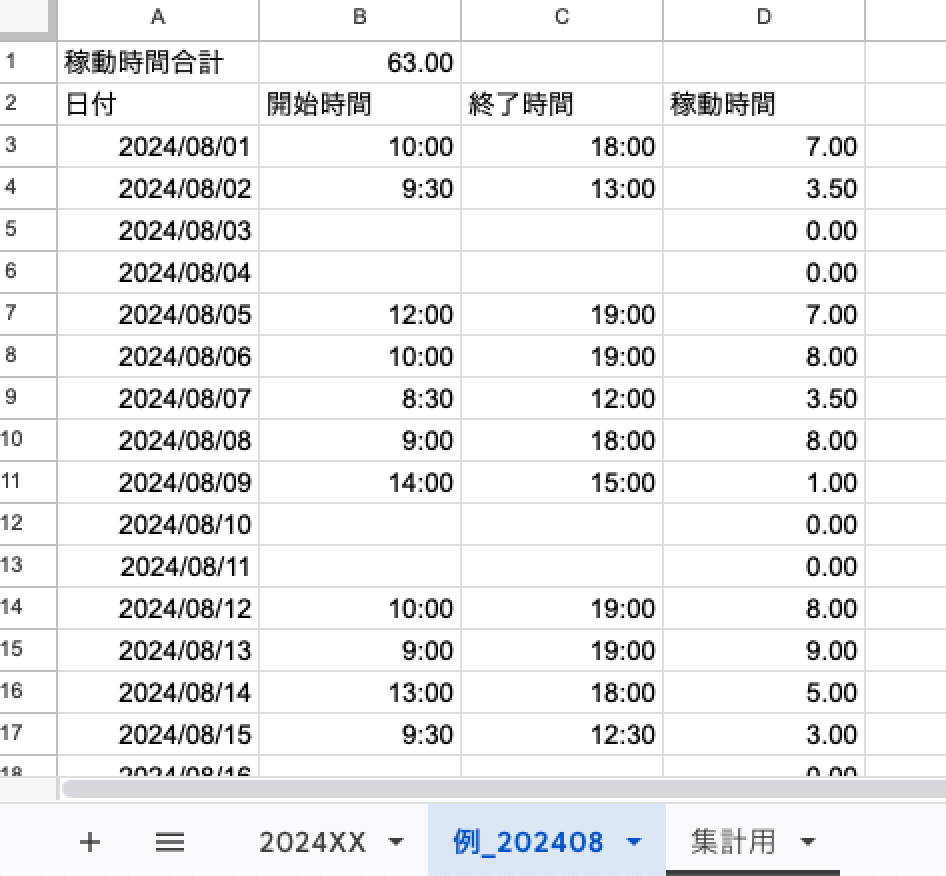Image resolution: width=946 pixels, height=876 pixels.
Task: Open the 集計用 sheet tab
Action: pos(733,842)
